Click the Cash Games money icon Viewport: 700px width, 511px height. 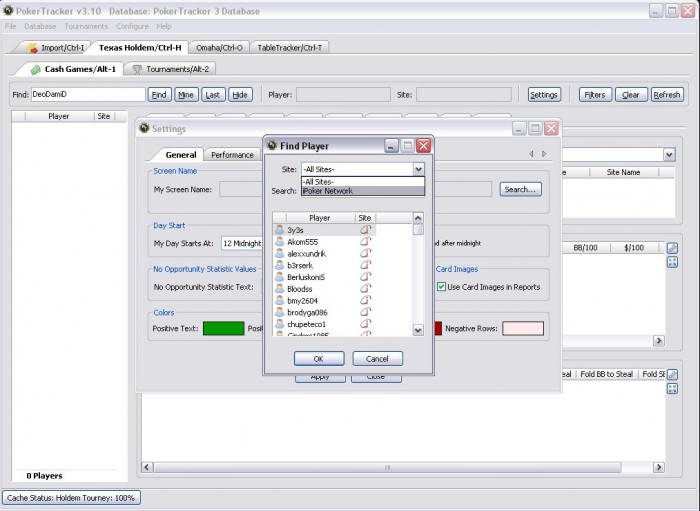[35, 70]
